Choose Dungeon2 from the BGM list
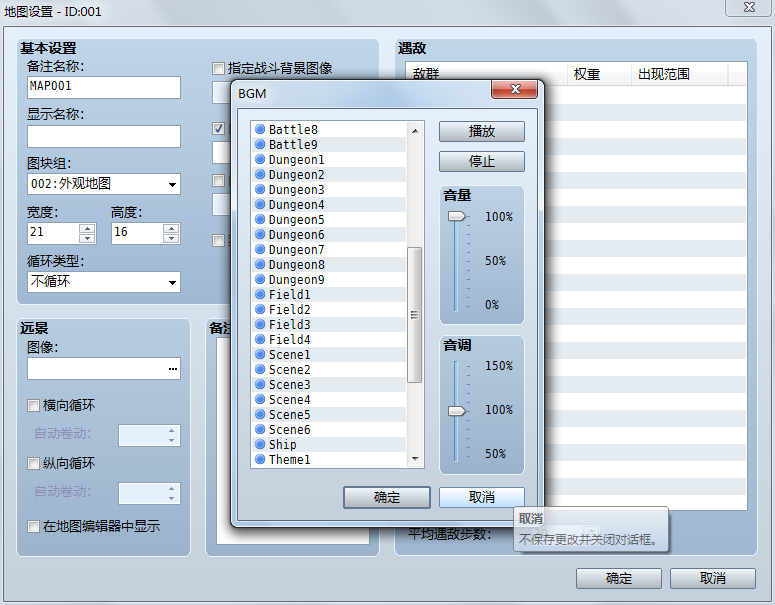This screenshot has height=605, width=775. pos(329,174)
